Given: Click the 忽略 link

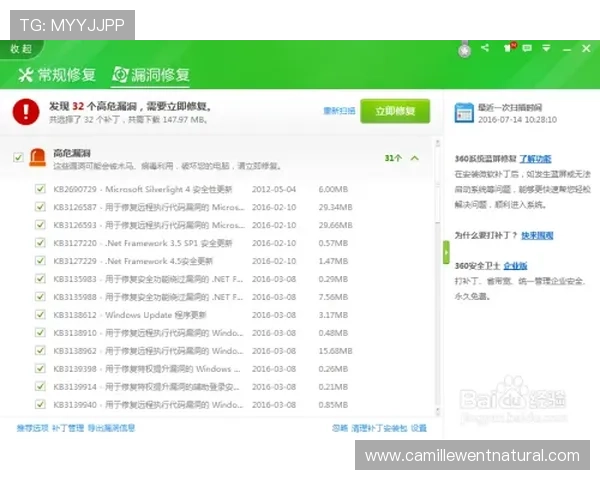Looking at the screenshot, I should pos(340,428).
